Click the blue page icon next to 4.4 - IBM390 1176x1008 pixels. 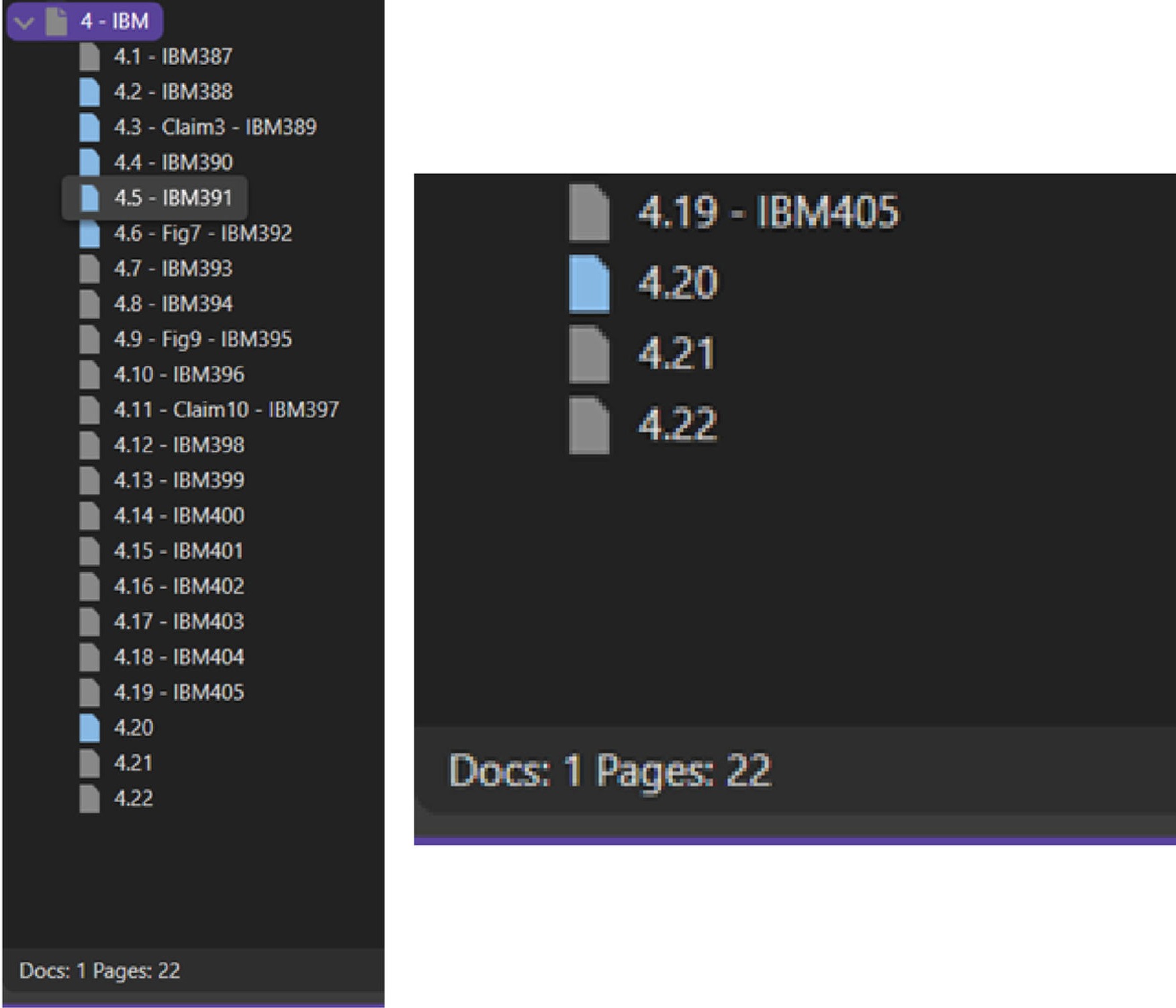(89, 163)
